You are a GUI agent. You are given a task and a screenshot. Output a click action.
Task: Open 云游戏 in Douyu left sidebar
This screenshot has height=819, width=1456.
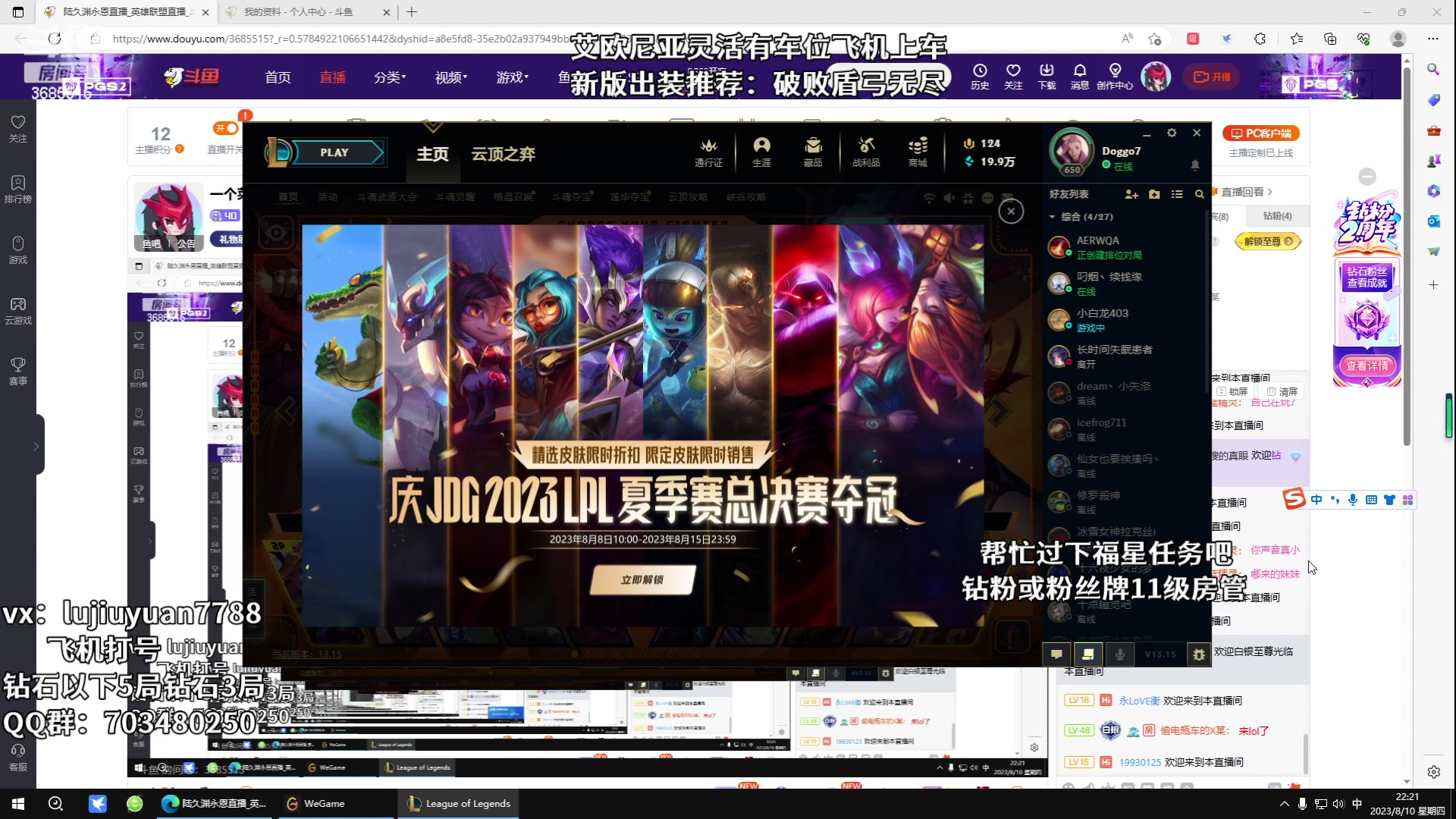click(18, 311)
